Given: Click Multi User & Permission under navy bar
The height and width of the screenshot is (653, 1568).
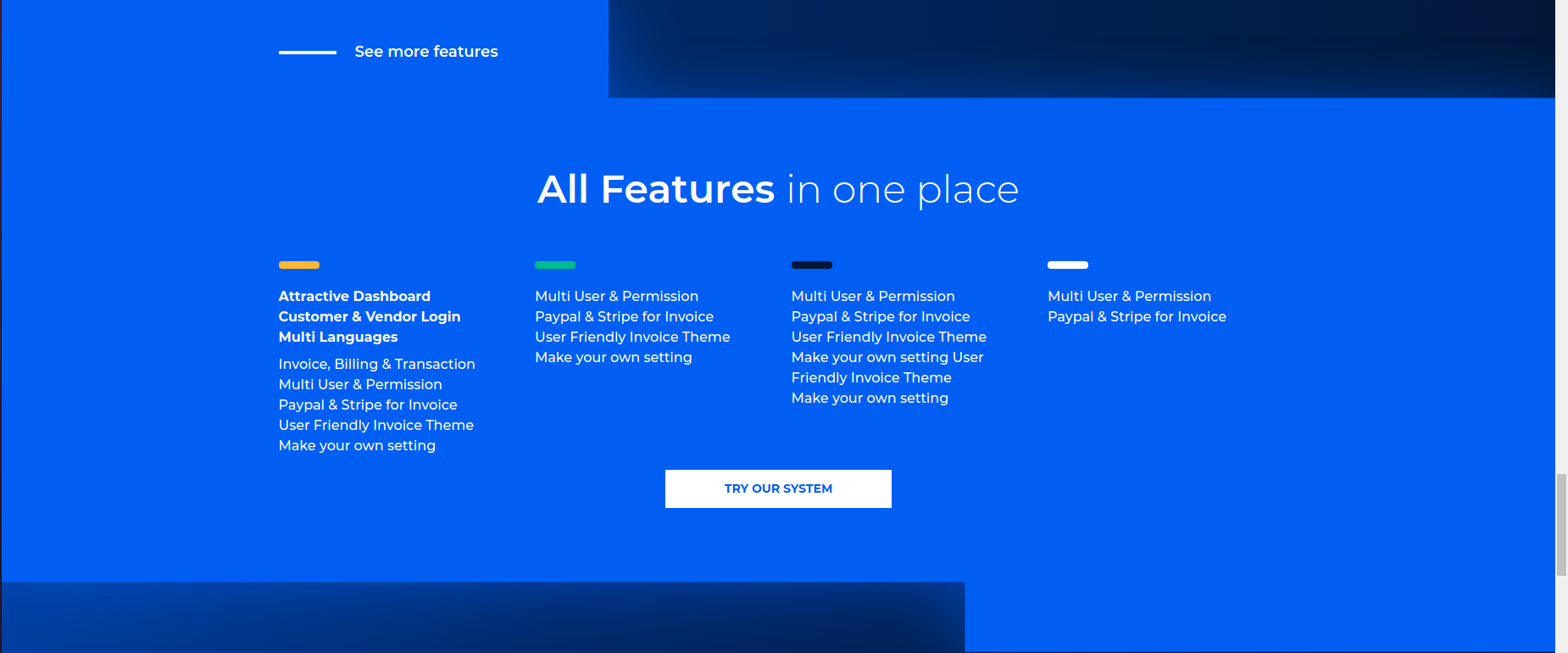Looking at the screenshot, I should click(873, 296).
